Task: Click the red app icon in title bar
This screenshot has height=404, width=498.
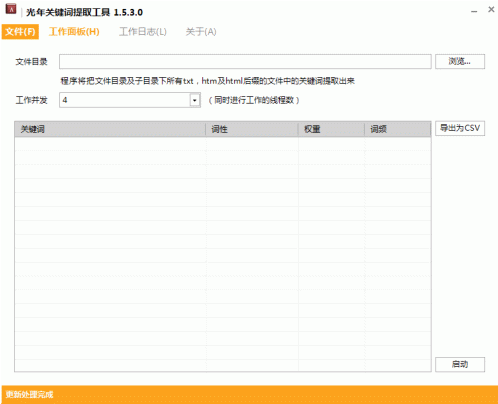Action: pyautogui.click(x=11, y=9)
